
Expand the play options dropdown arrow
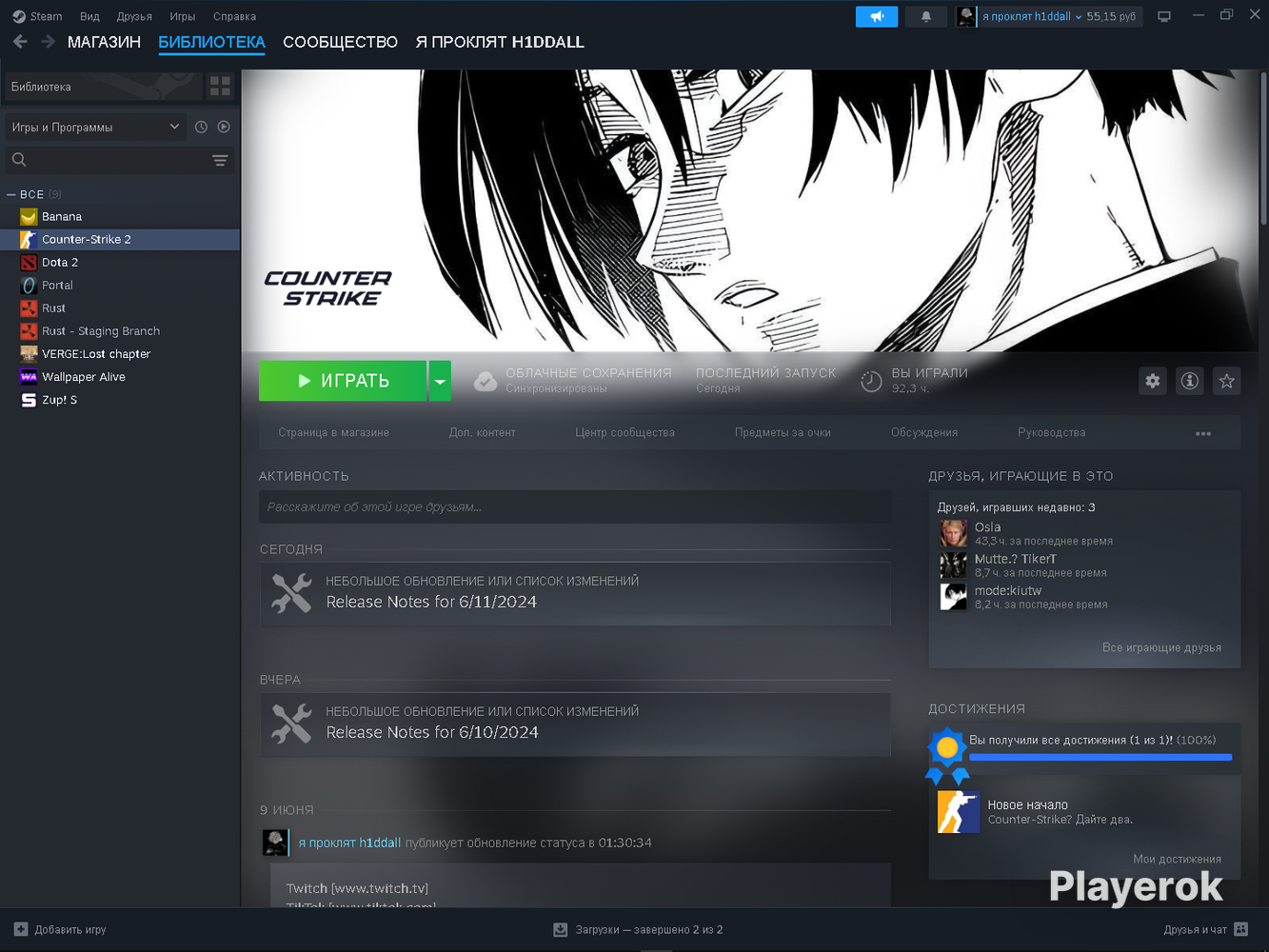[x=440, y=381]
